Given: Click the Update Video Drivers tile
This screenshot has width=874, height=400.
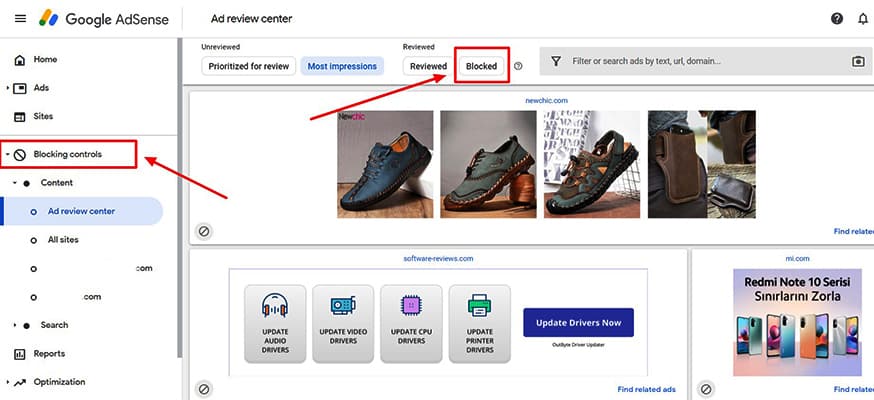Looking at the screenshot, I should pos(343,324).
